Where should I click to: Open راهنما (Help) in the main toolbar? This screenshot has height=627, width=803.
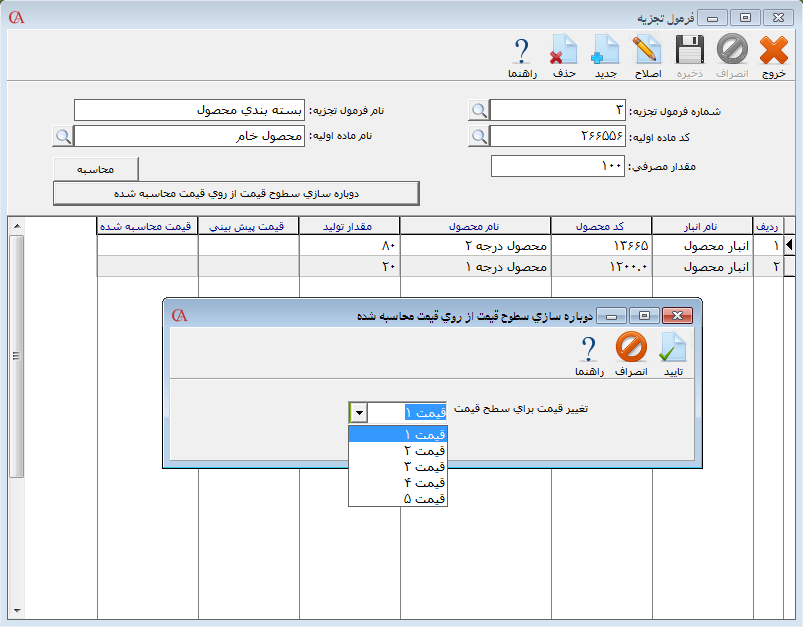pos(522,51)
